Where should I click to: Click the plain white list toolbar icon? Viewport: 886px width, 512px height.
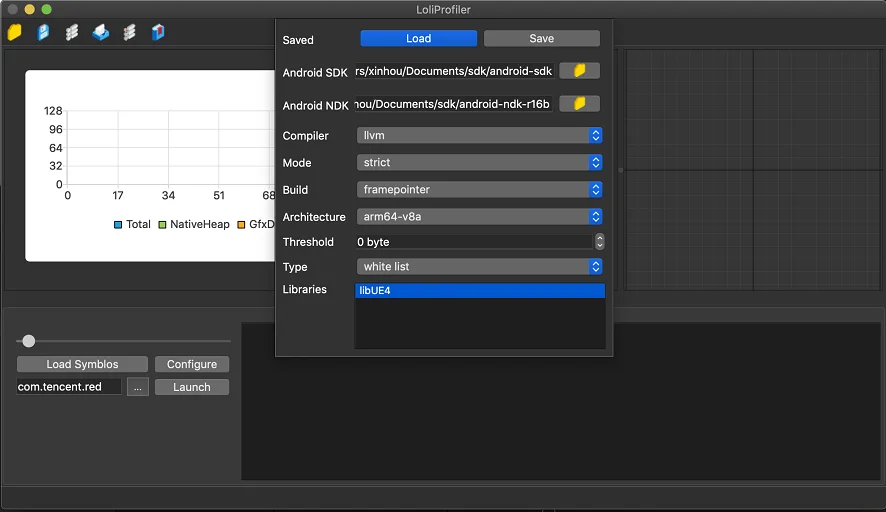[x=72, y=32]
